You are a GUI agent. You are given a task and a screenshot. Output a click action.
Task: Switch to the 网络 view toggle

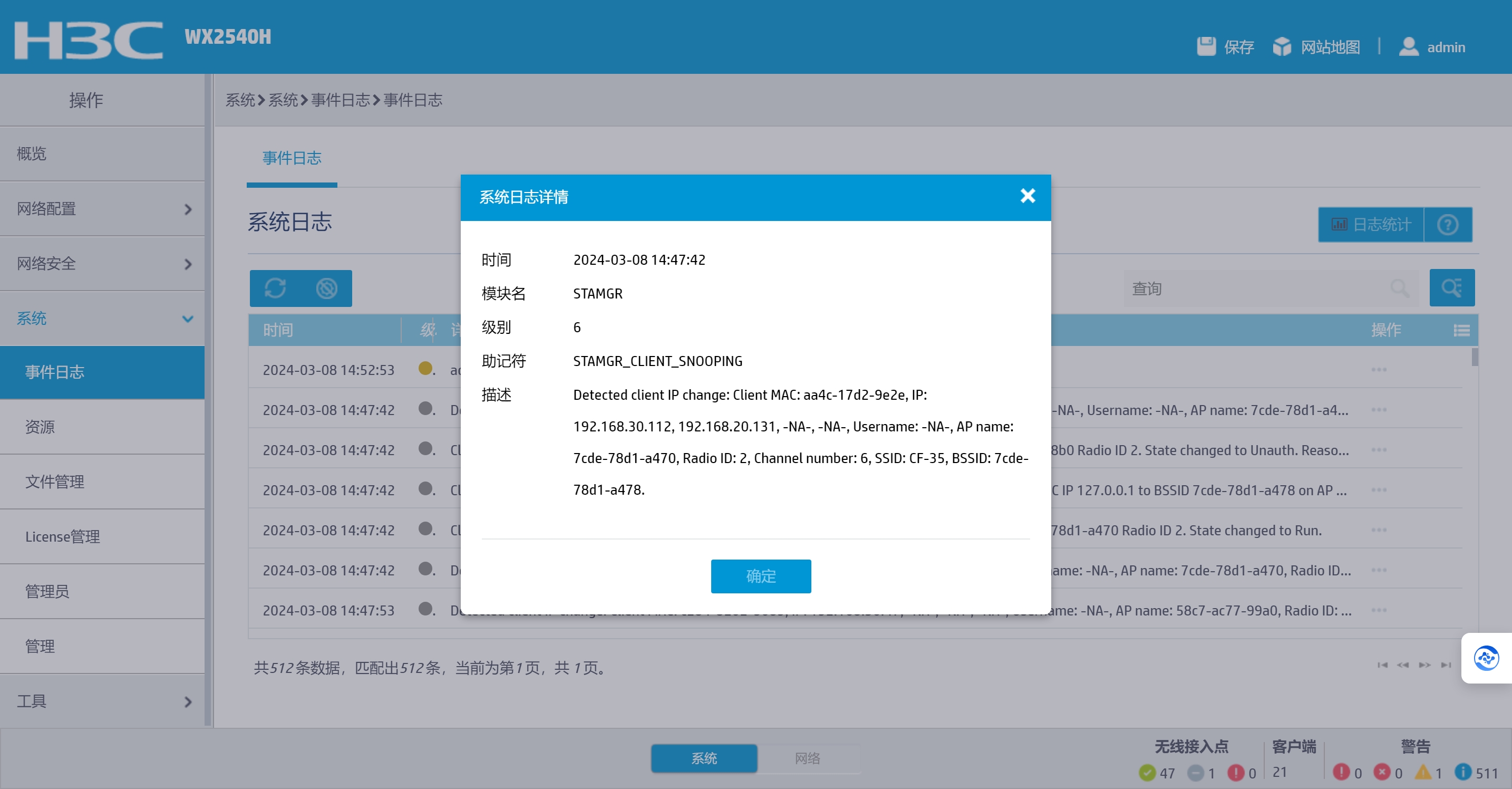[807, 758]
